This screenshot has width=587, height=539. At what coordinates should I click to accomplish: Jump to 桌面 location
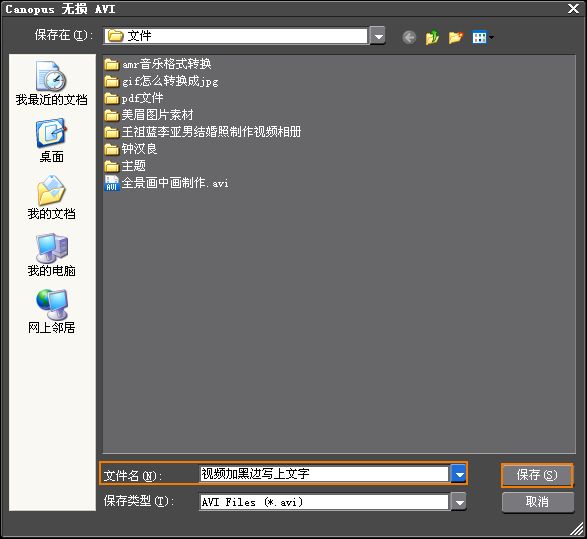[52, 141]
